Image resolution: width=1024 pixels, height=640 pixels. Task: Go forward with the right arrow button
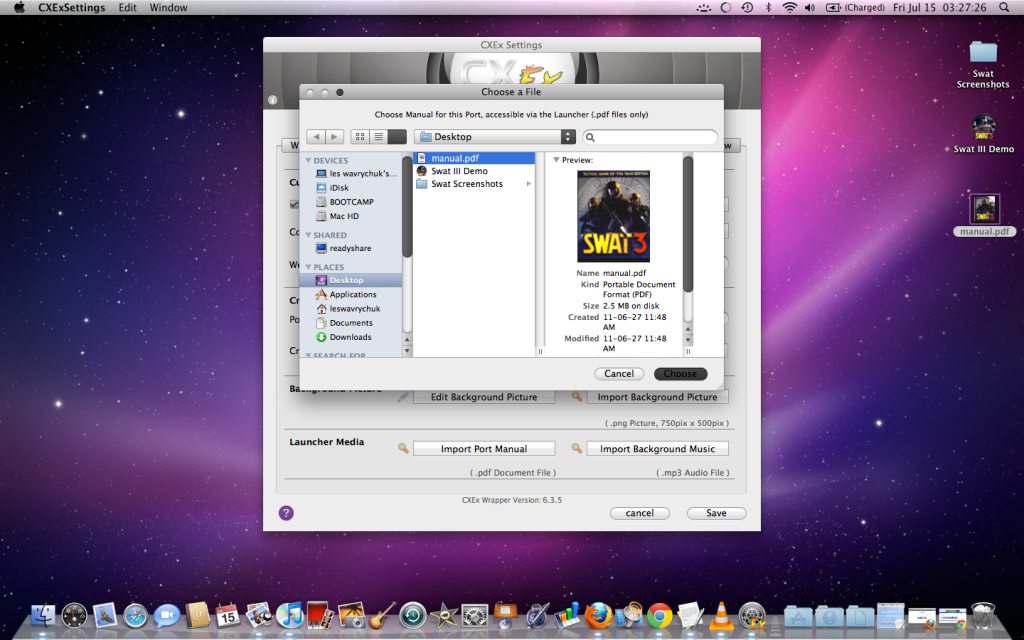(334, 136)
